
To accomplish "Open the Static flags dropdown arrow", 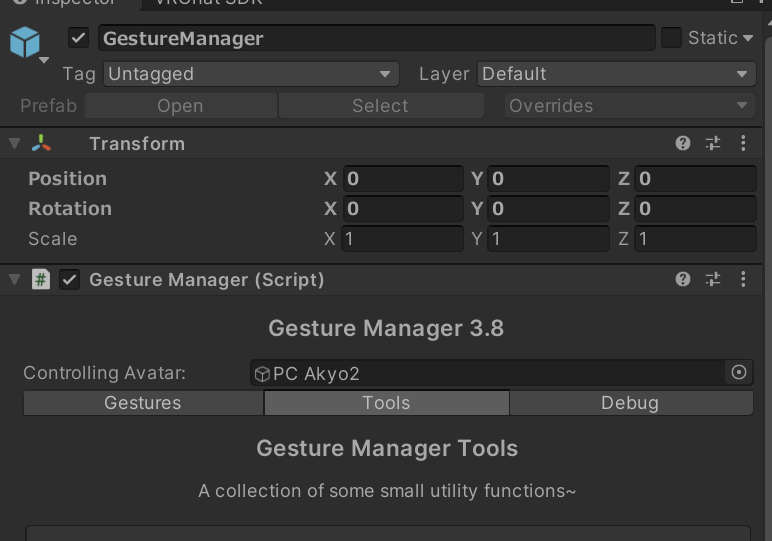I will (747, 38).
